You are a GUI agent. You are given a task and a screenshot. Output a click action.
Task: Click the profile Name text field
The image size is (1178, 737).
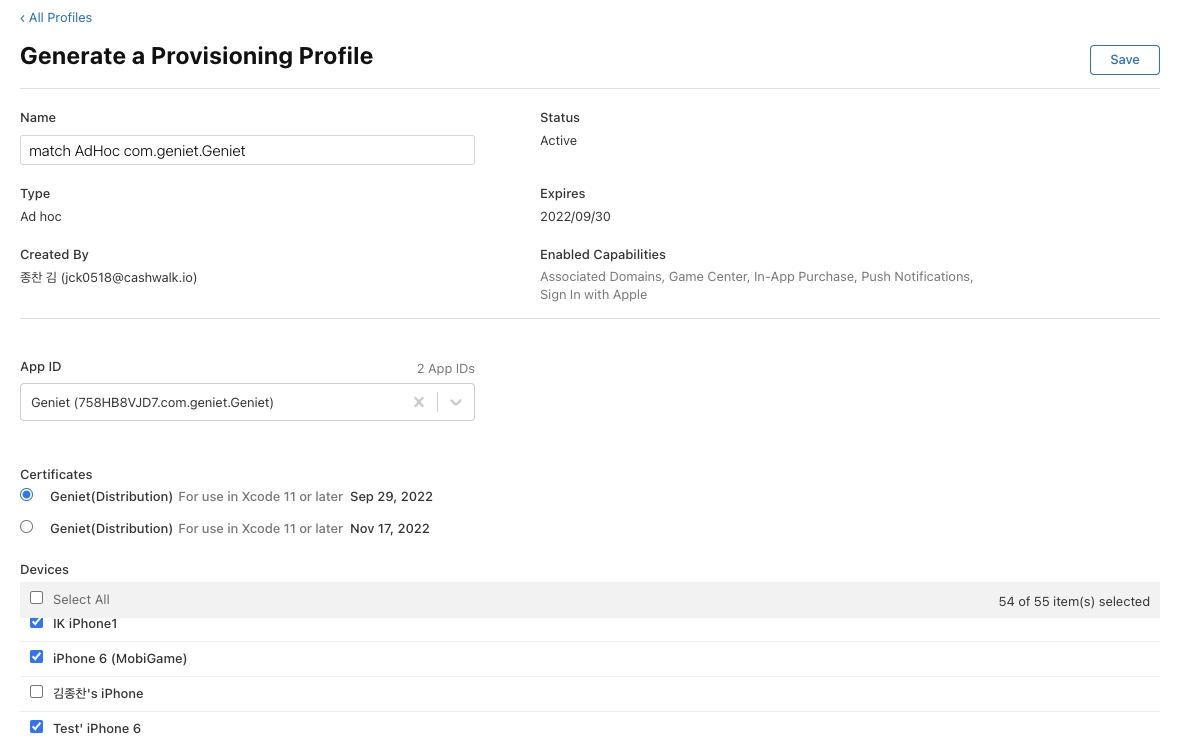coord(247,151)
